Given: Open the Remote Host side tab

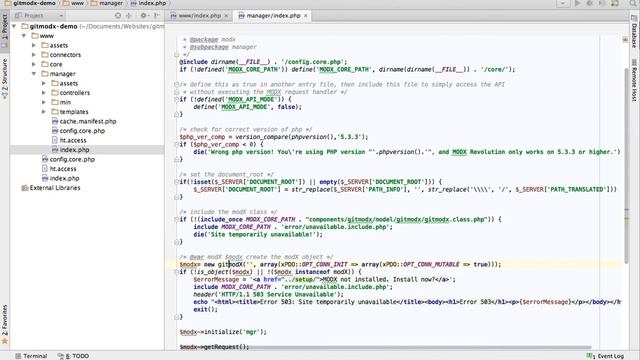Looking at the screenshot, I should point(634,80).
